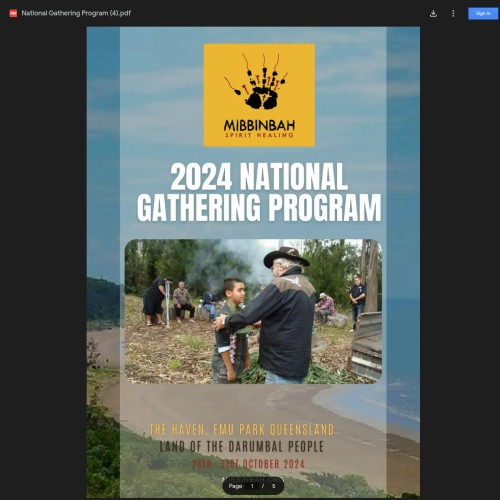Click the dark margin left of the page
Image resolution: width=500 pixels, height=500 pixels.
(x=43, y=262)
